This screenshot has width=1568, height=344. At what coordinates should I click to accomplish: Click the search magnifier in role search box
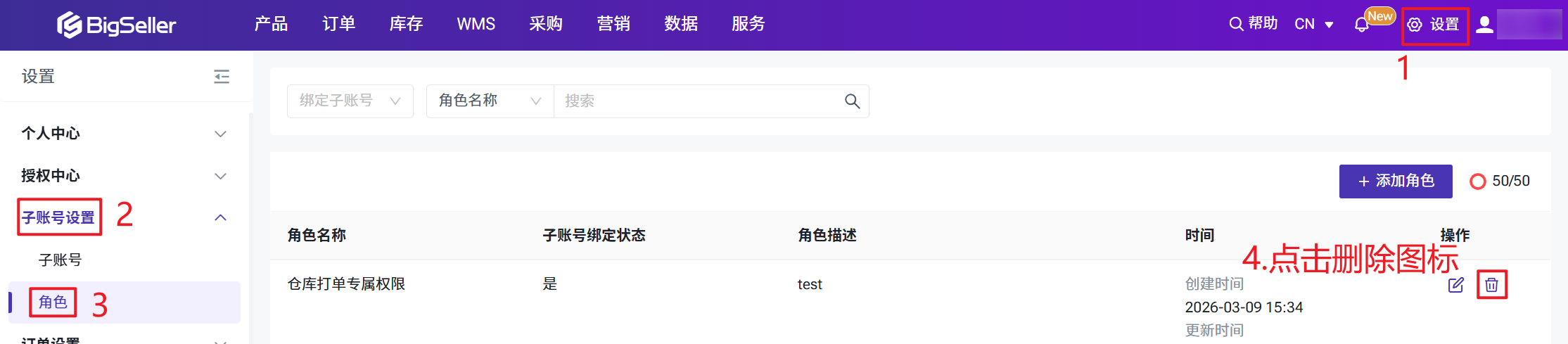coord(852,101)
